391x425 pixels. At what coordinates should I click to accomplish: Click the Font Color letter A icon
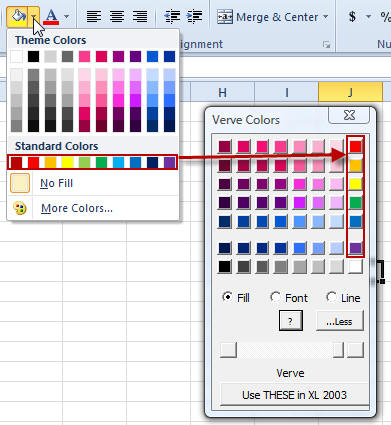(x=51, y=17)
